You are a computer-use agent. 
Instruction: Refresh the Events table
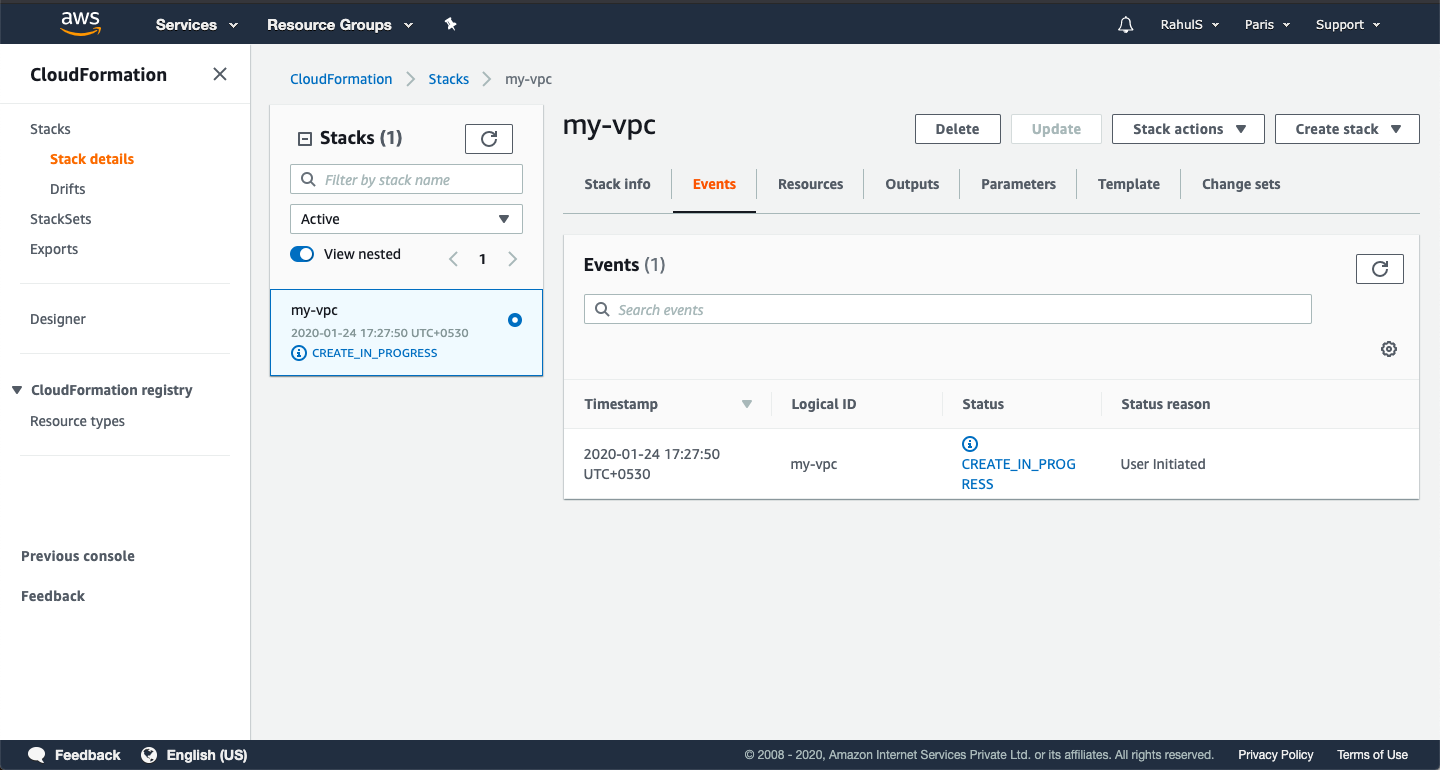[x=1379, y=268]
